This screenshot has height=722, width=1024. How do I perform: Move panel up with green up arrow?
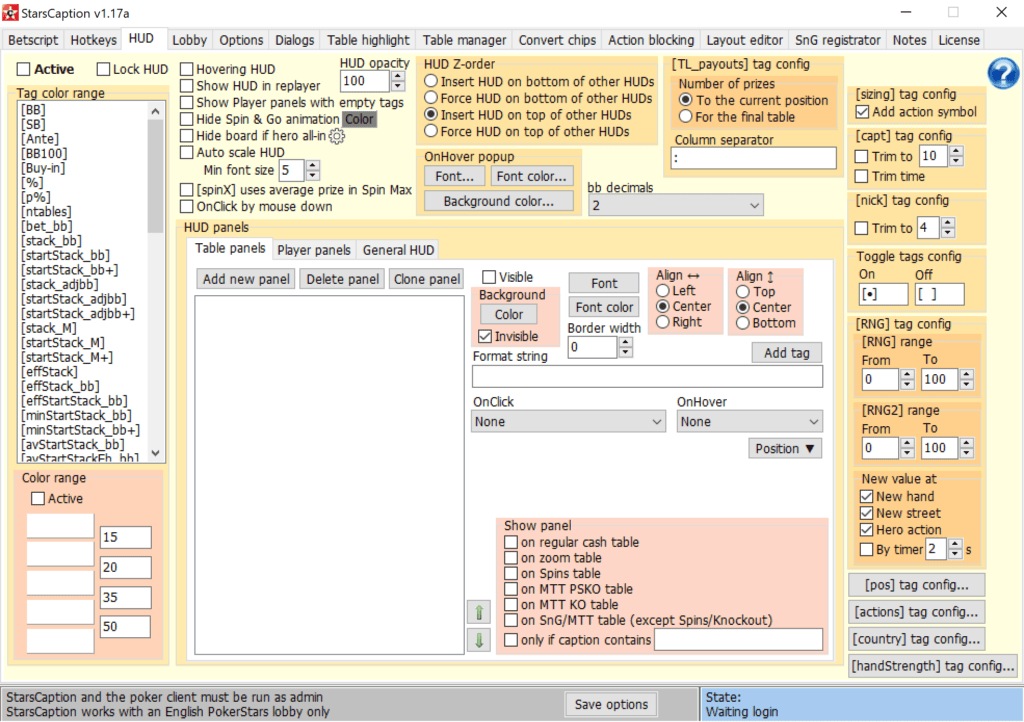tap(479, 612)
